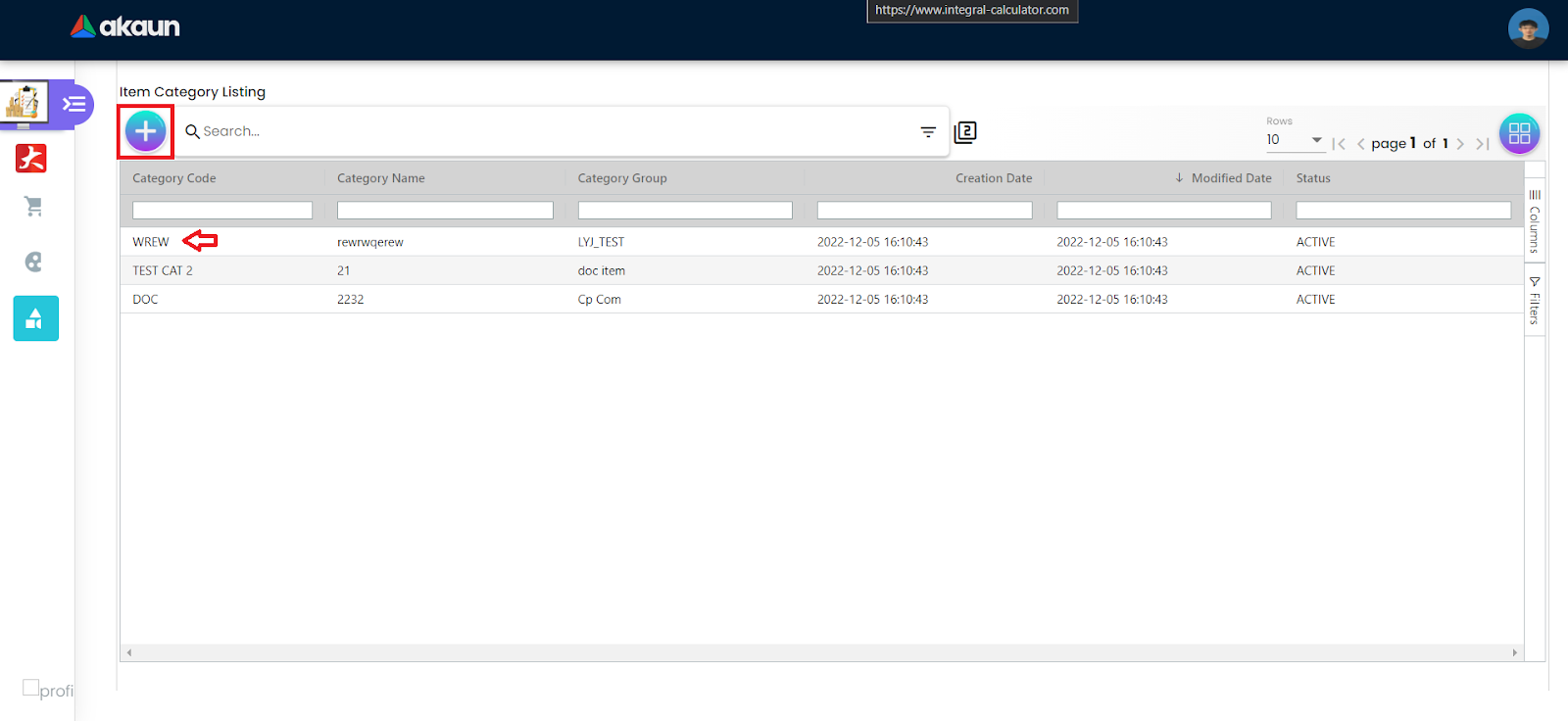Go to the next page
The height and width of the screenshot is (721, 1568).
coord(1460,144)
